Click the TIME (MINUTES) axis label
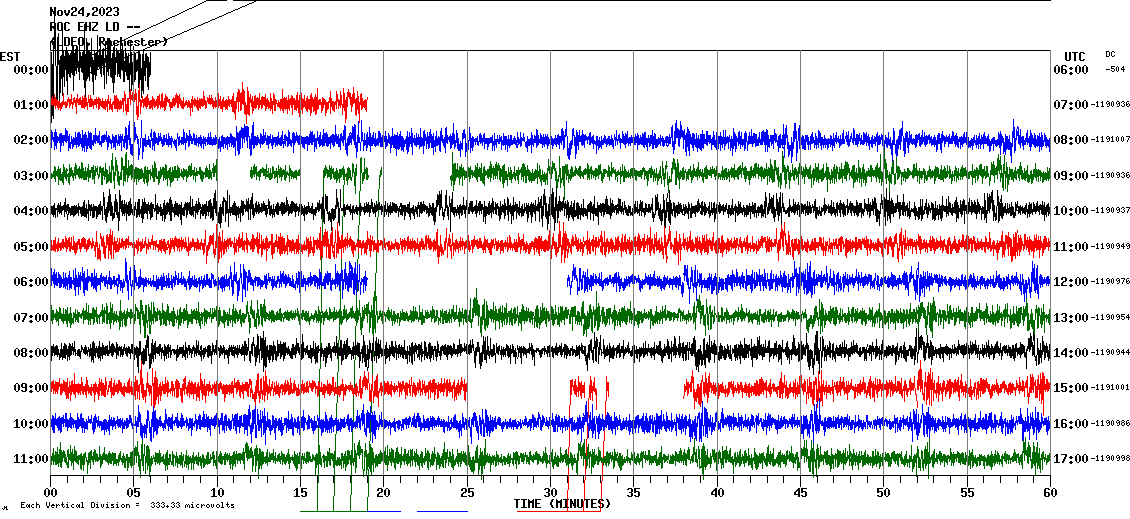 coord(562,504)
